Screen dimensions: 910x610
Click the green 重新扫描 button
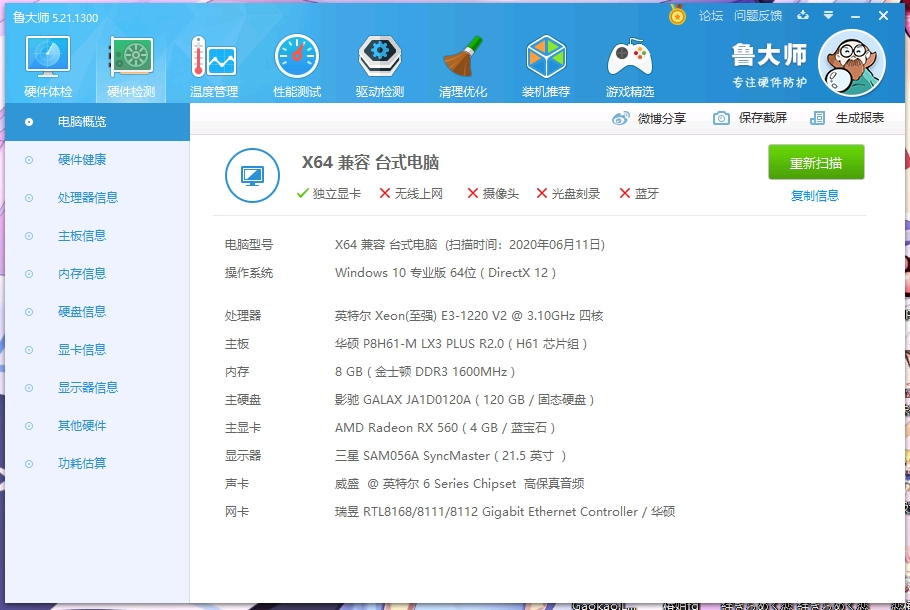tap(816, 163)
